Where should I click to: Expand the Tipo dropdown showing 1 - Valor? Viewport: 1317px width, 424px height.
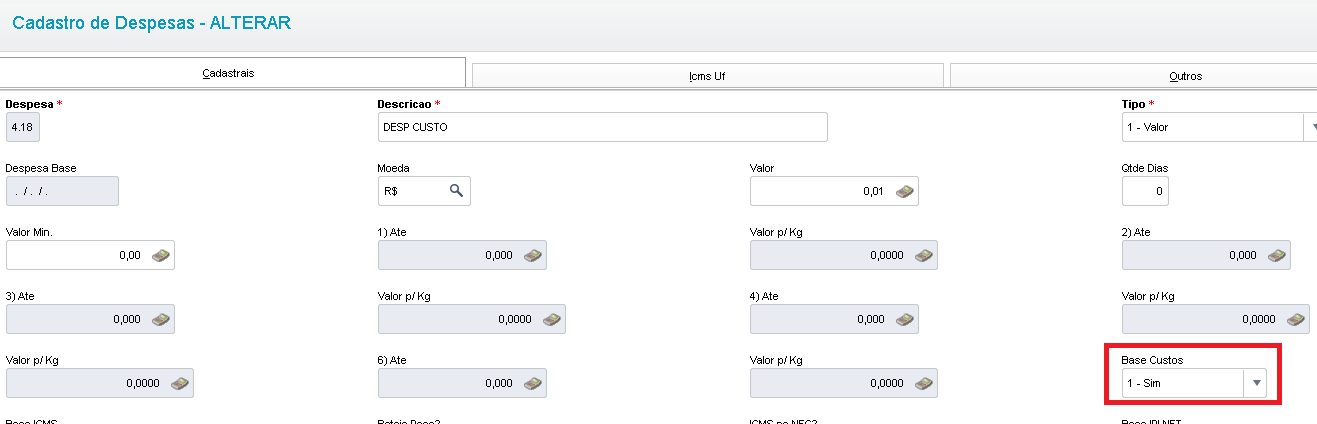tap(1309, 128)
